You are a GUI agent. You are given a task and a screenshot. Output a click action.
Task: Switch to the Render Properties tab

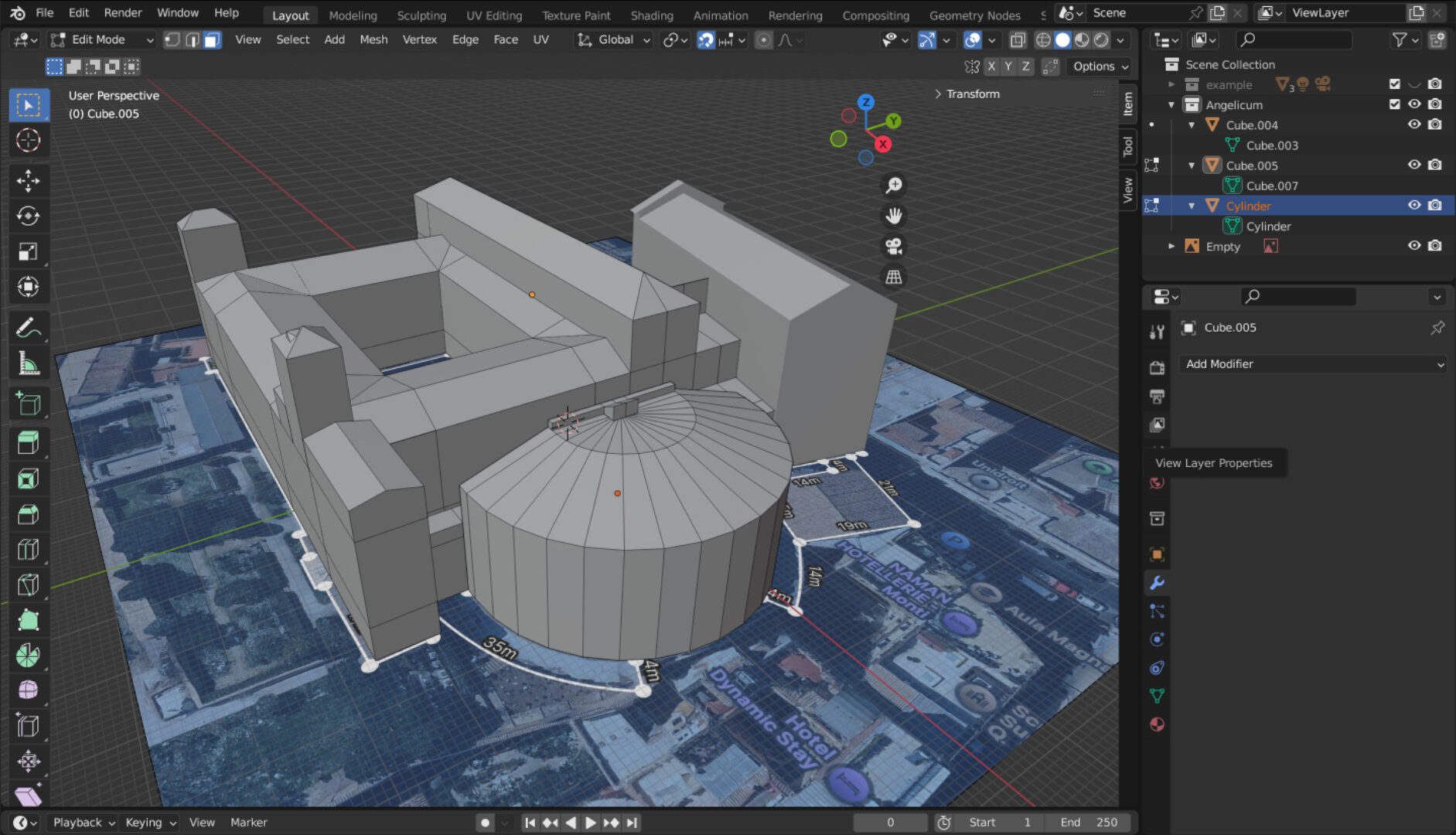[1157, 367]
